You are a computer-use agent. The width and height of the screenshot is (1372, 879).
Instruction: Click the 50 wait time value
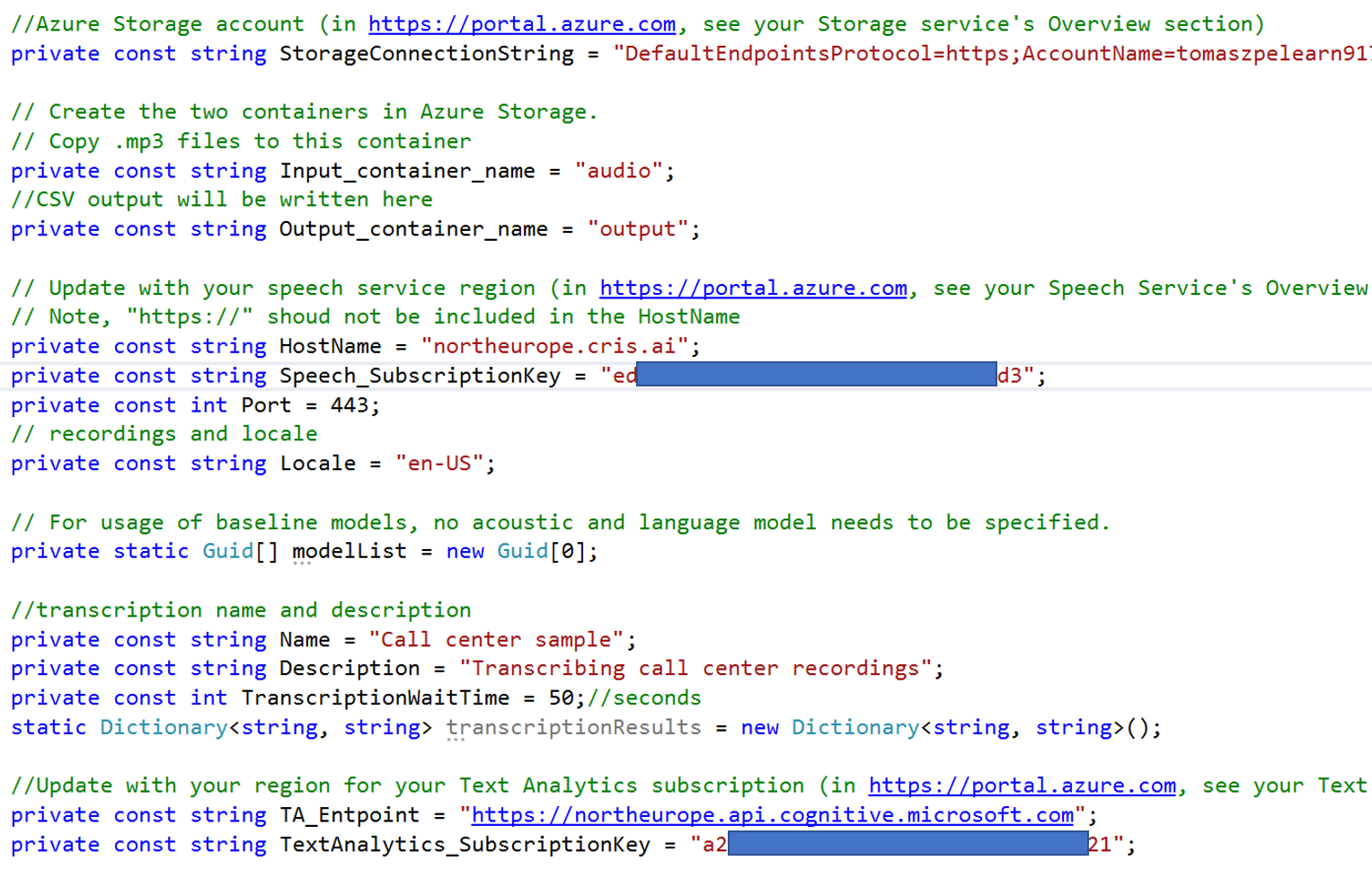[561, 698]
